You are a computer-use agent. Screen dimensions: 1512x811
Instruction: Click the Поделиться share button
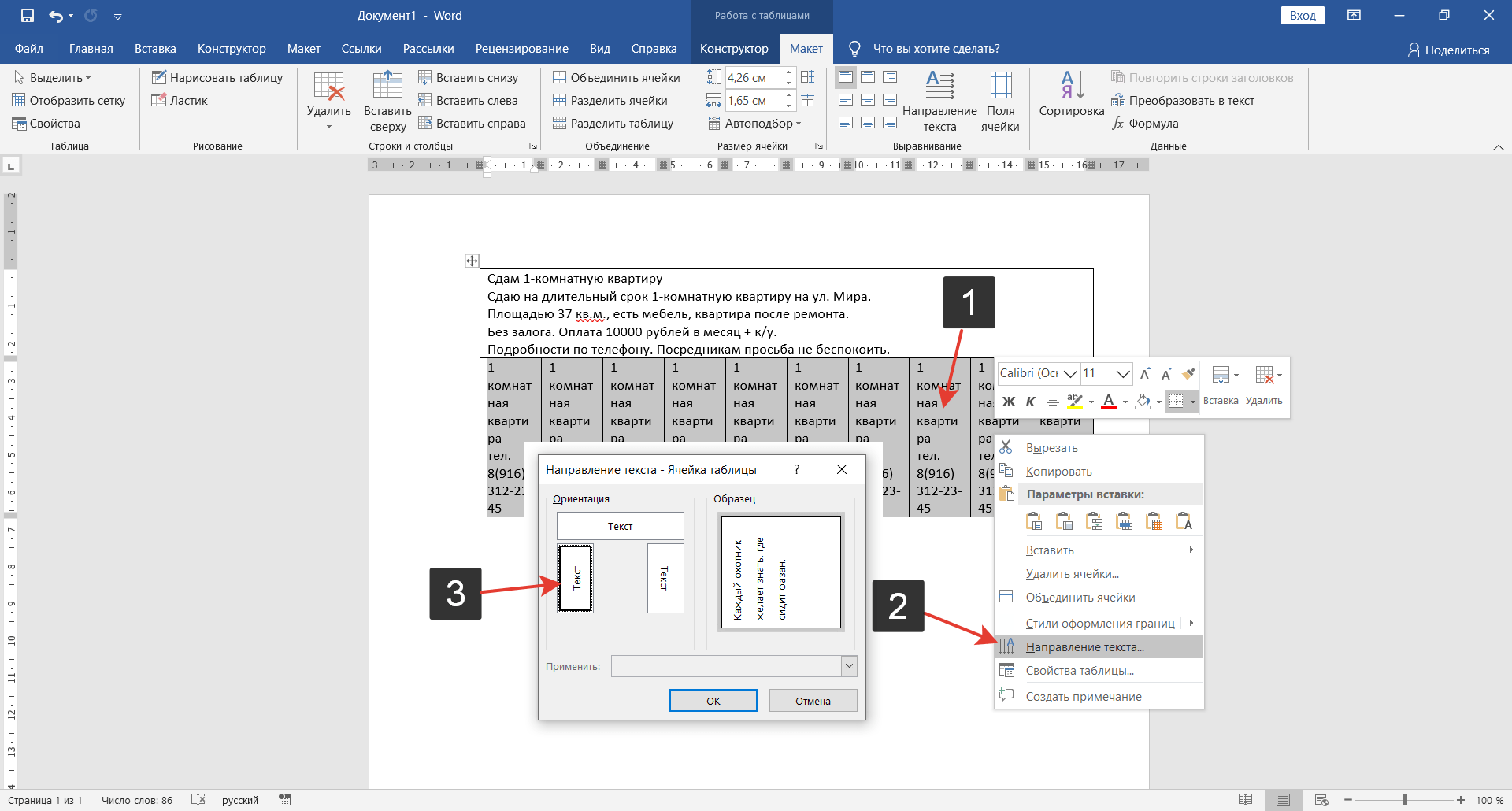click(x=1449, y=50)
